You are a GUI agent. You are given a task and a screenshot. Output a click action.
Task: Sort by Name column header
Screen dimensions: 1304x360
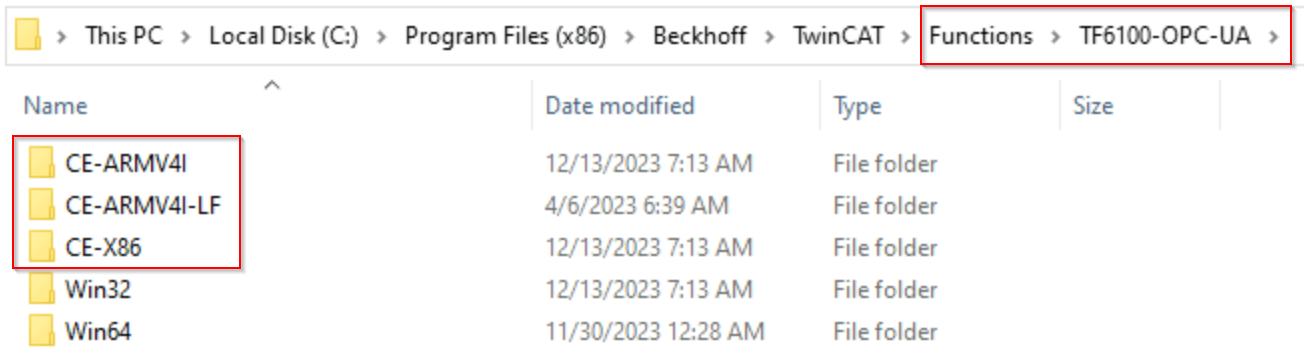pos(55,105)
